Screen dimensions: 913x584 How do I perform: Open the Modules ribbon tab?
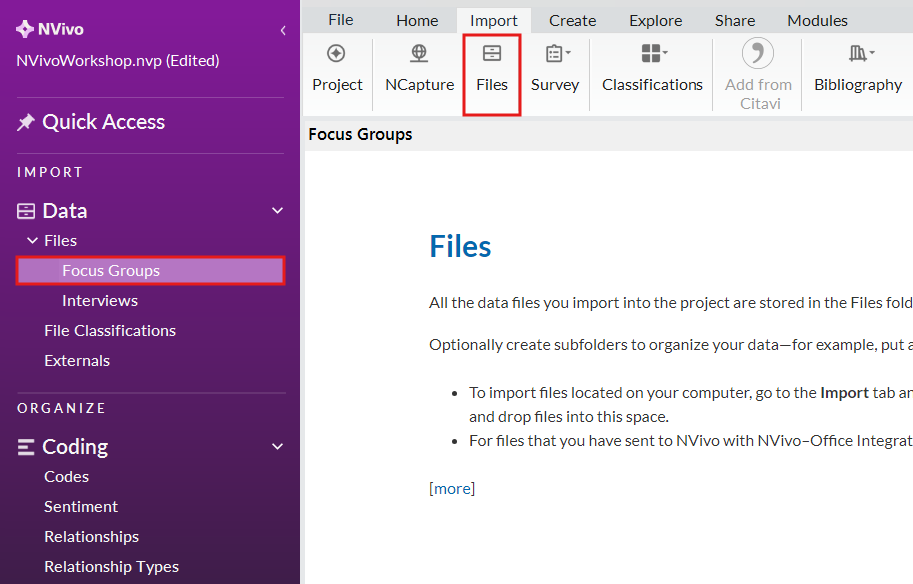817,21
